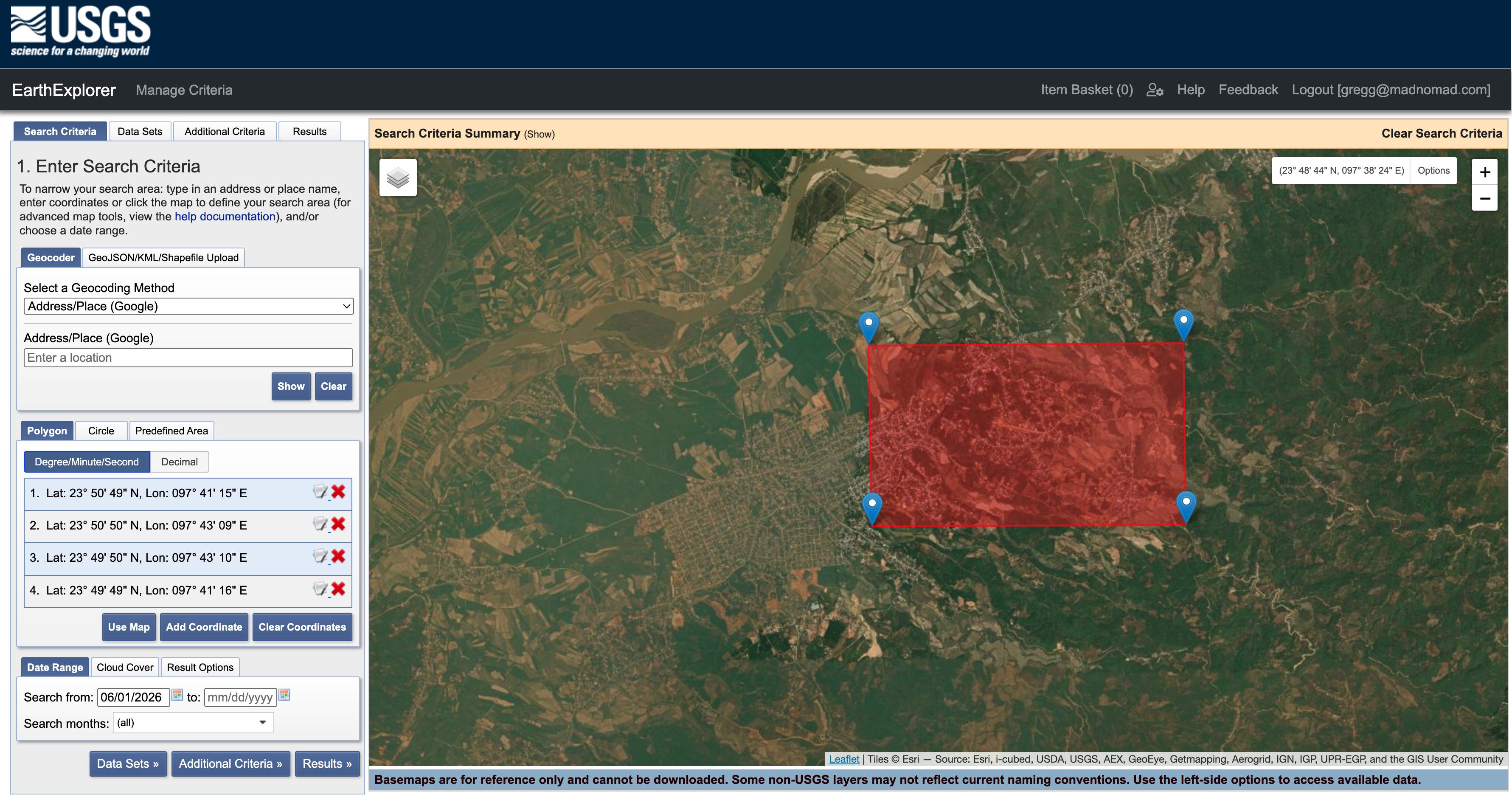Edit coordinate 2 pencil icon
This screenshot has width=1512, height=800.
click(320, 524)
